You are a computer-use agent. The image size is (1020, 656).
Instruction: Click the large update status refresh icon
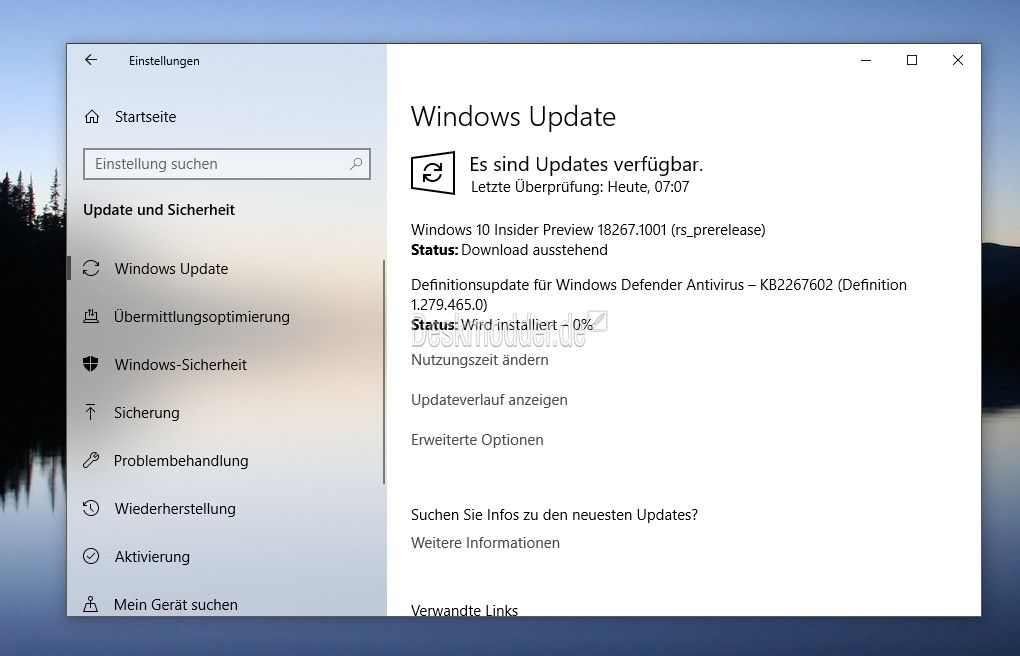[433, 172]
